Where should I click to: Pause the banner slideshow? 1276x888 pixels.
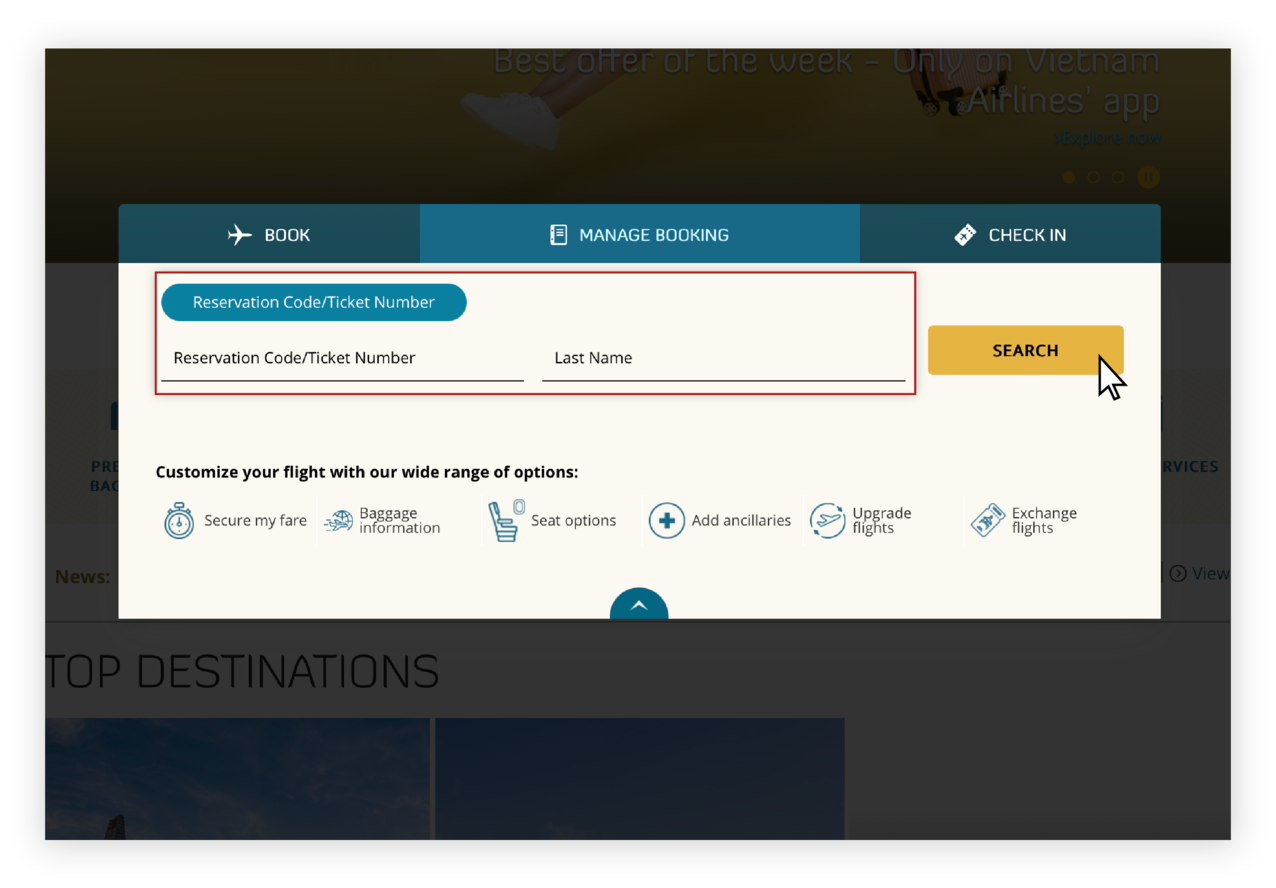point(1148,177)
